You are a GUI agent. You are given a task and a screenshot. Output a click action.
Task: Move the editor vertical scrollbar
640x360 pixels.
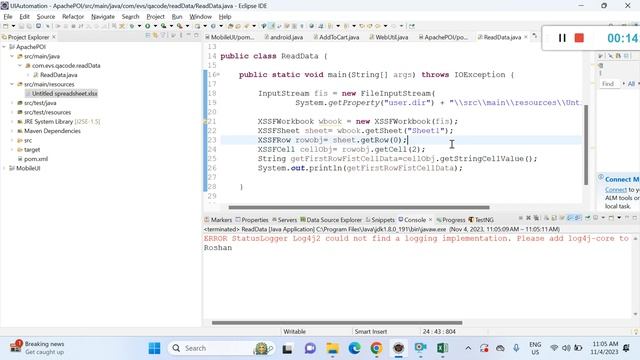click(586, 145)
